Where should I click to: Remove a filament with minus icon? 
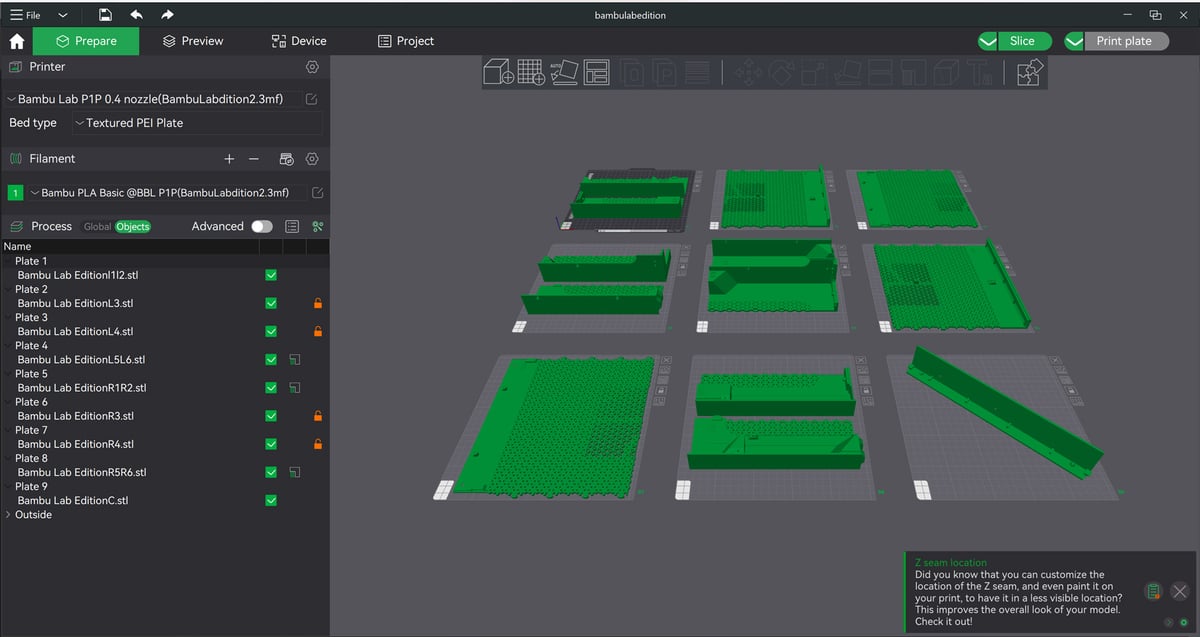[x=254, y=159]
